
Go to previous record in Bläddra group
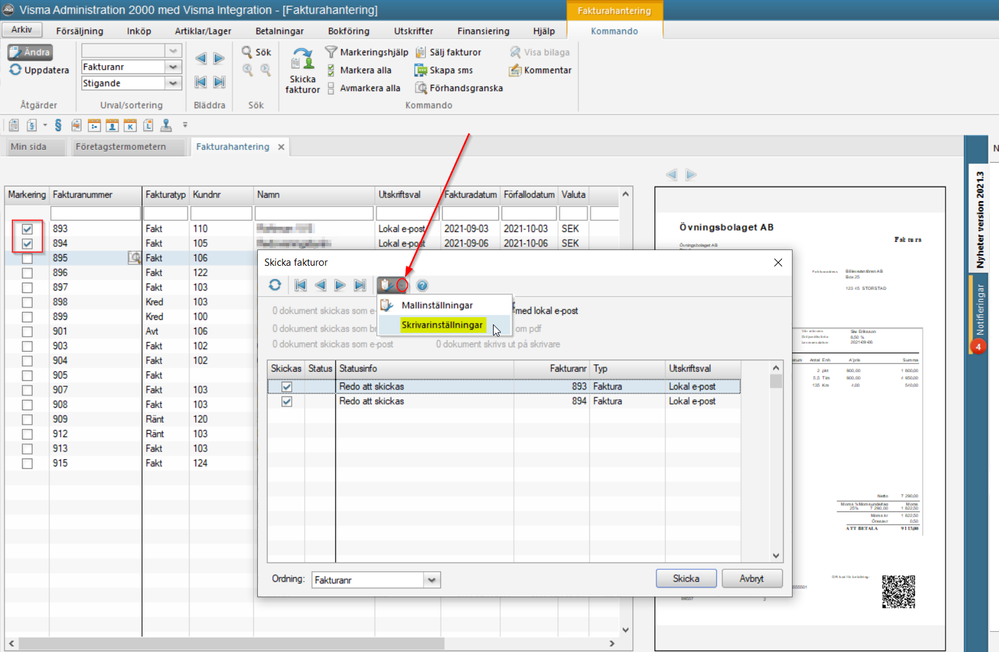point(201,59)
